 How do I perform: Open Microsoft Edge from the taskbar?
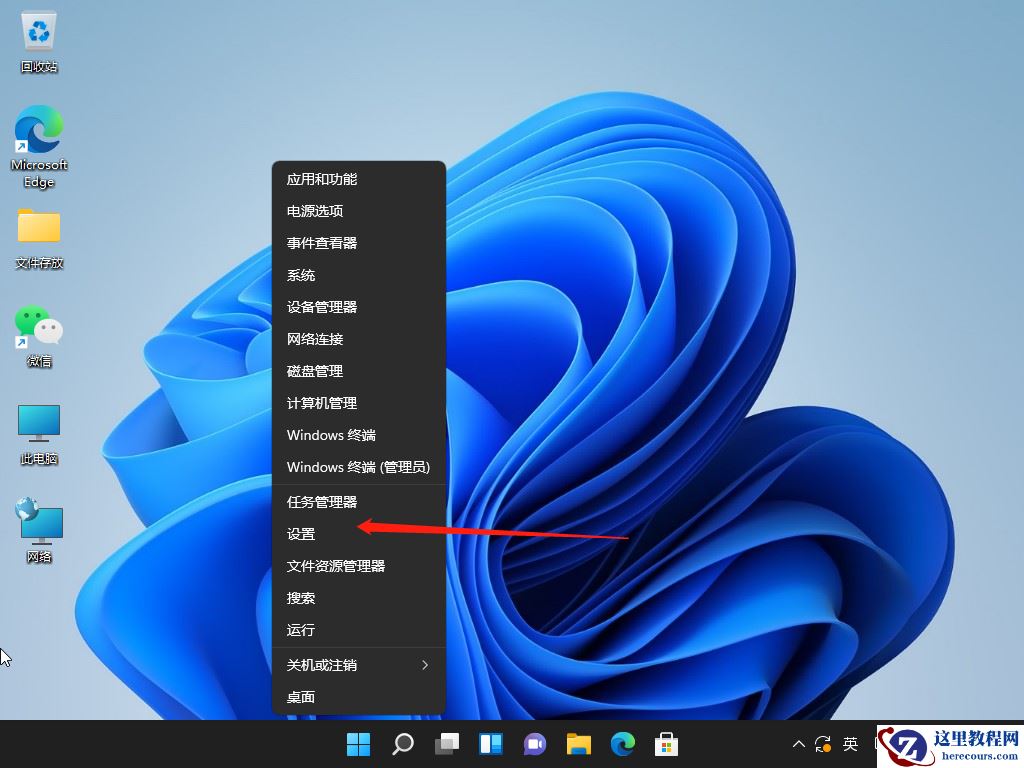tap(623, 744)
